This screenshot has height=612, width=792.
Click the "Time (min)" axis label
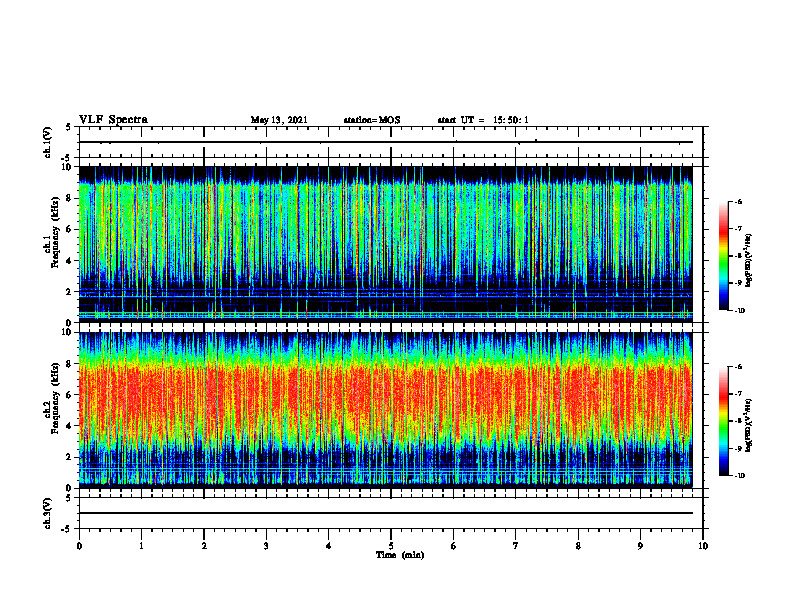[x=400, y=555]
